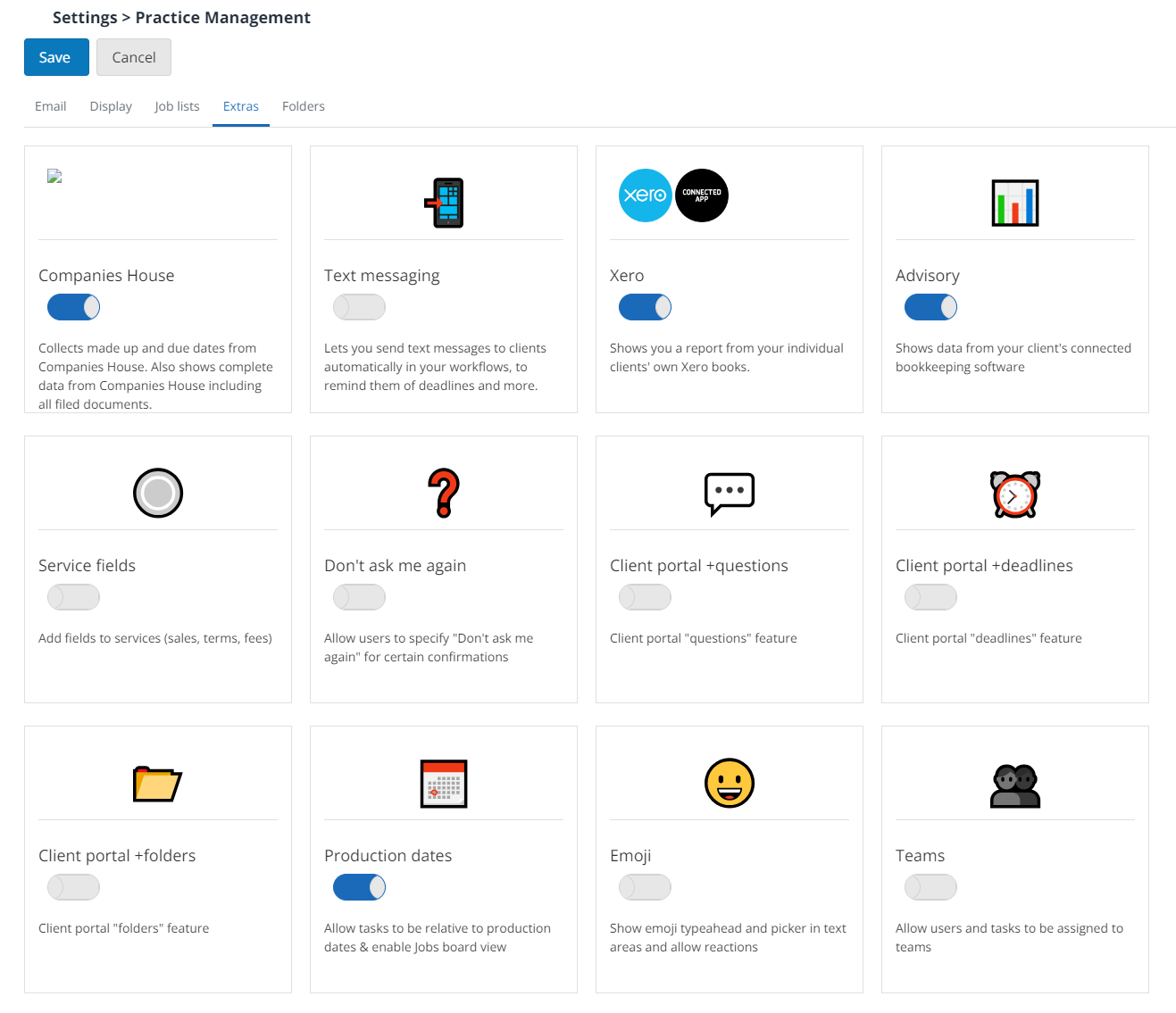Click the red question mark icon
The image size is (1176, 1013).
(444, 493)
